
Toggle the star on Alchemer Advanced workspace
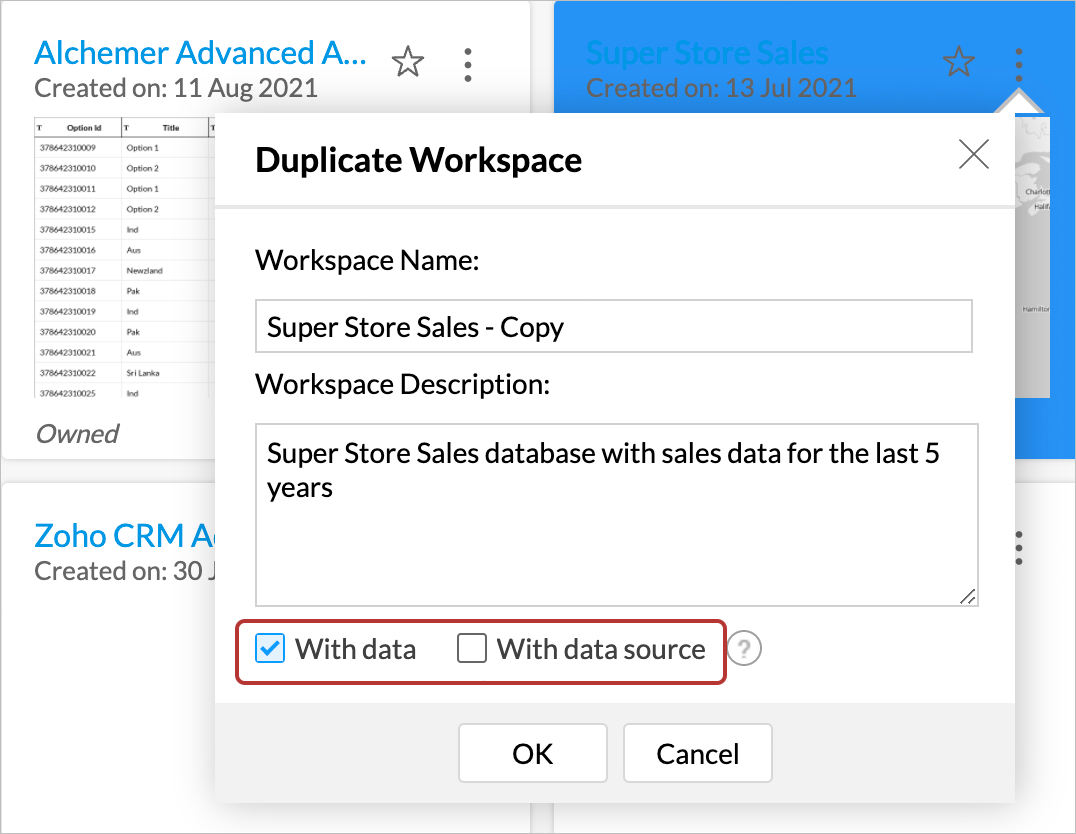408,61
